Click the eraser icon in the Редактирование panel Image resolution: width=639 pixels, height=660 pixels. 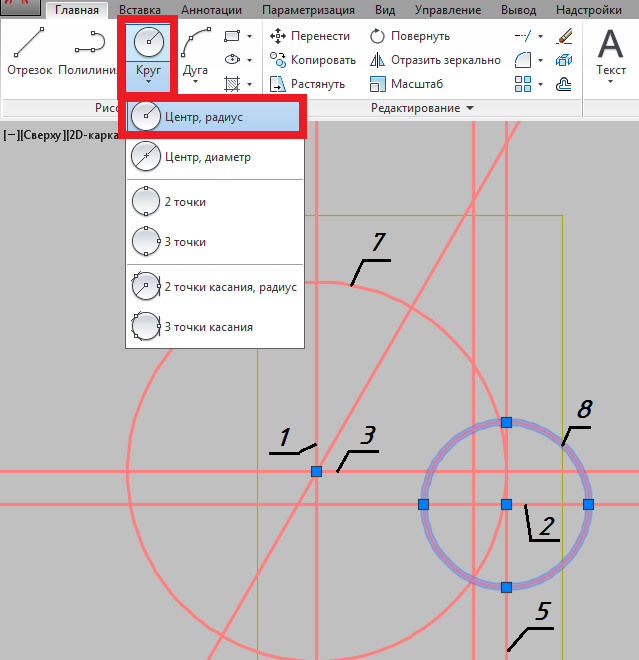point(565,36)
